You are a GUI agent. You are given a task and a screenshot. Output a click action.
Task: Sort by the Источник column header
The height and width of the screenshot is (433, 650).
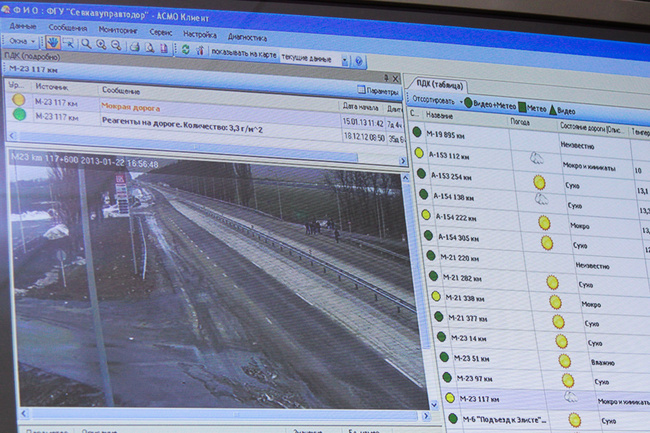pyautogui.click(x=52, y=87)
